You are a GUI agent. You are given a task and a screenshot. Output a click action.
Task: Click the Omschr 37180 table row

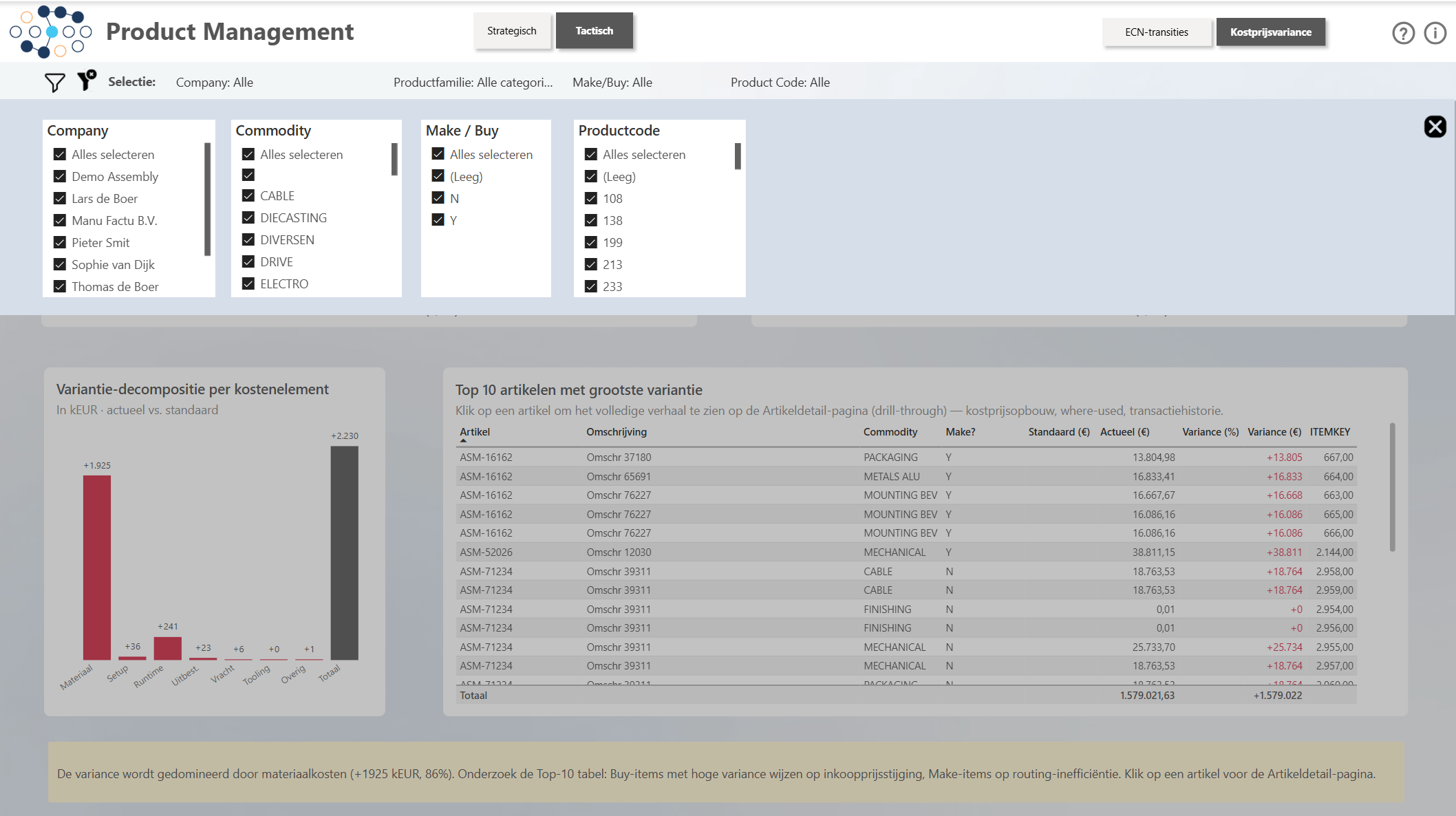tap(906, 458)
